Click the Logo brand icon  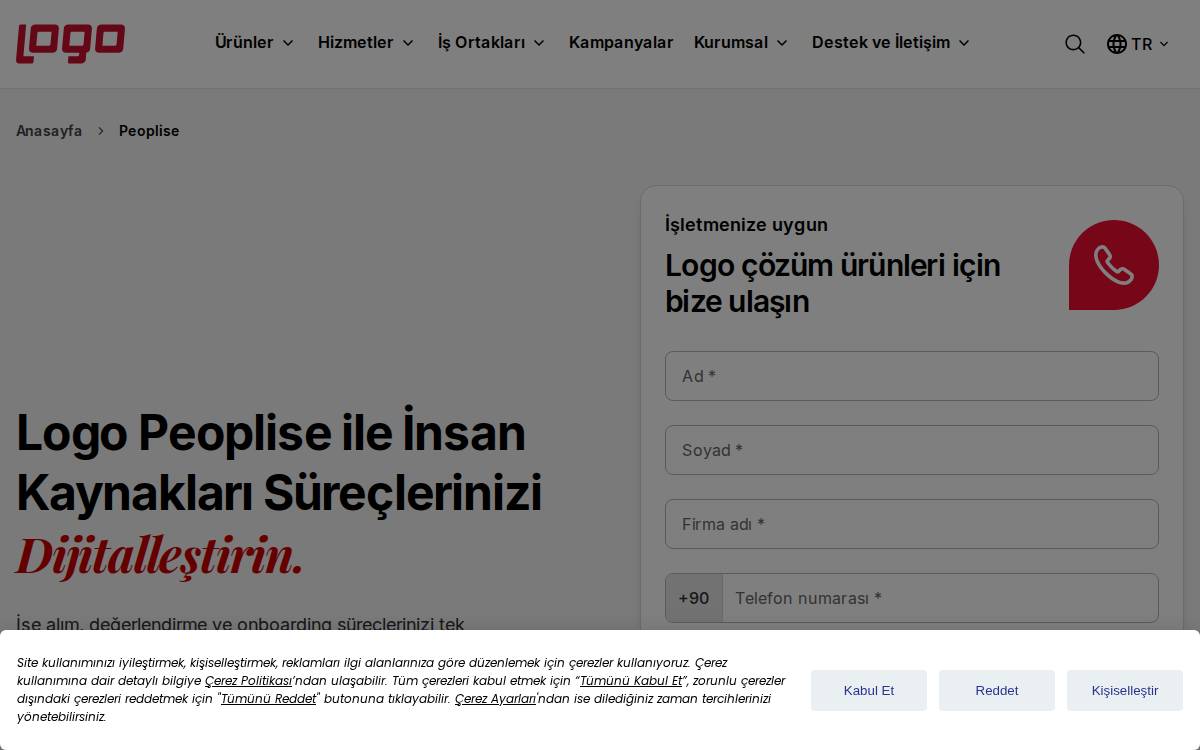(x=71, y=43)
